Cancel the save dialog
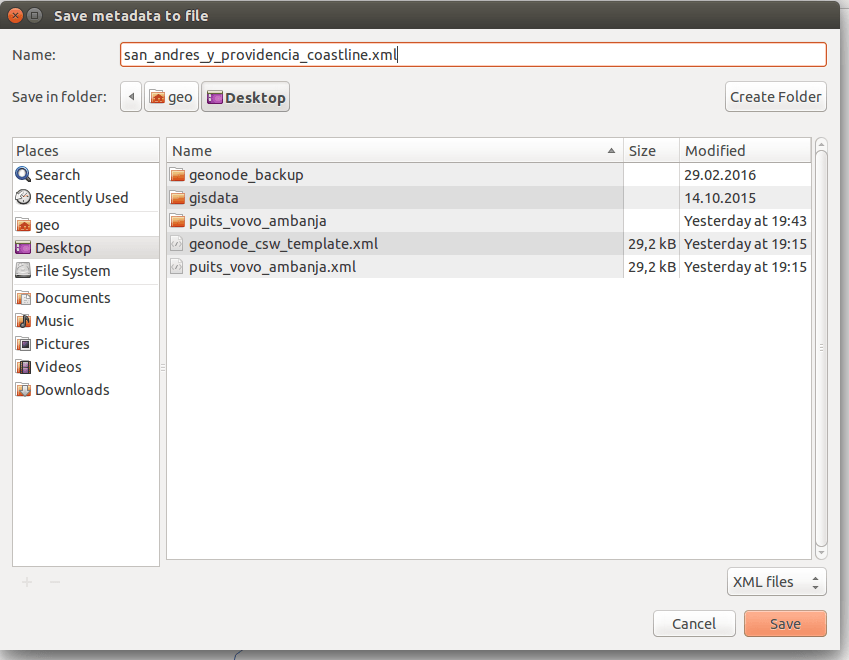Screen dimensions: 849x660 click(x=694, y=624)
